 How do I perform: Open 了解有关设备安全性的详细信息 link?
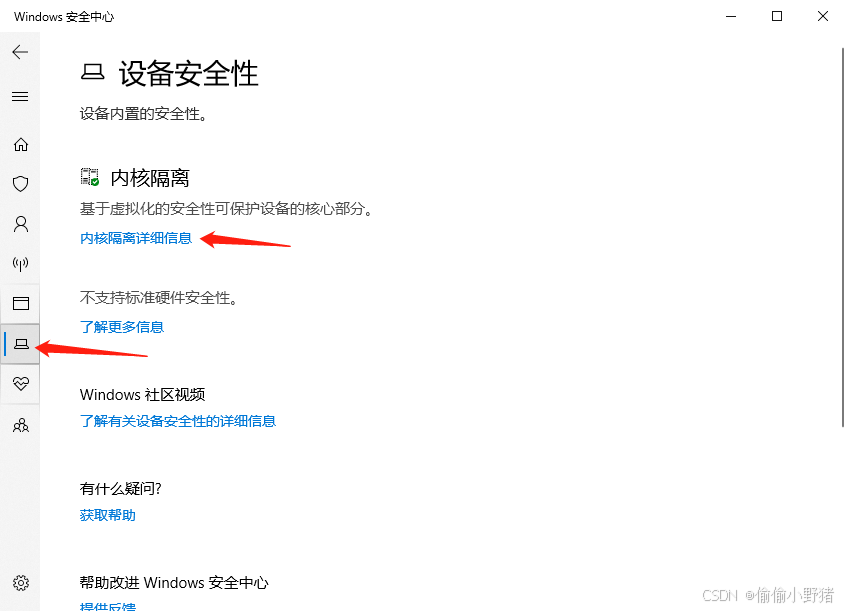pyautogui.click(x=178, y=421)
